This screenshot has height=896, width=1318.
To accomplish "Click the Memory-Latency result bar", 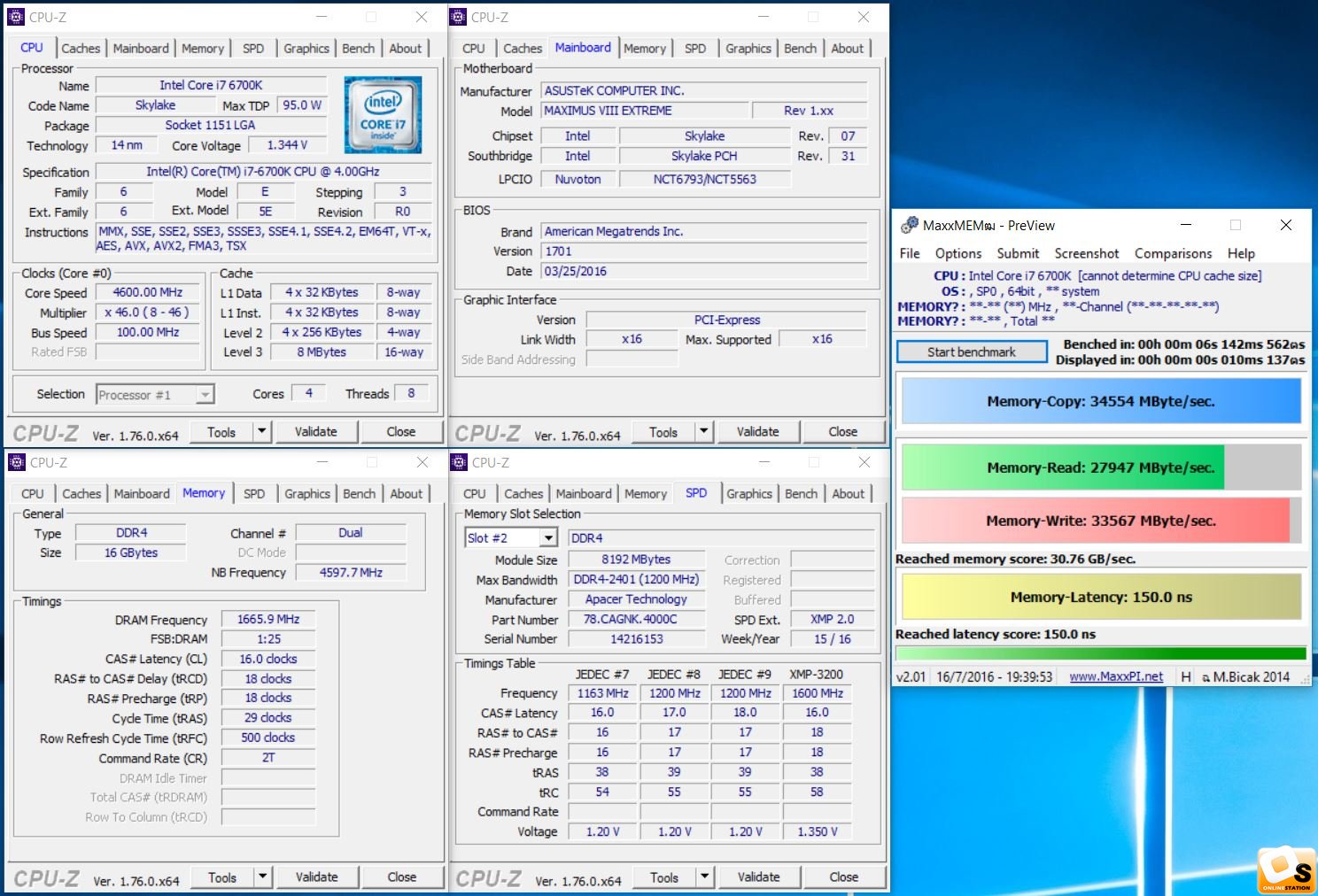I will (1101, 597).
